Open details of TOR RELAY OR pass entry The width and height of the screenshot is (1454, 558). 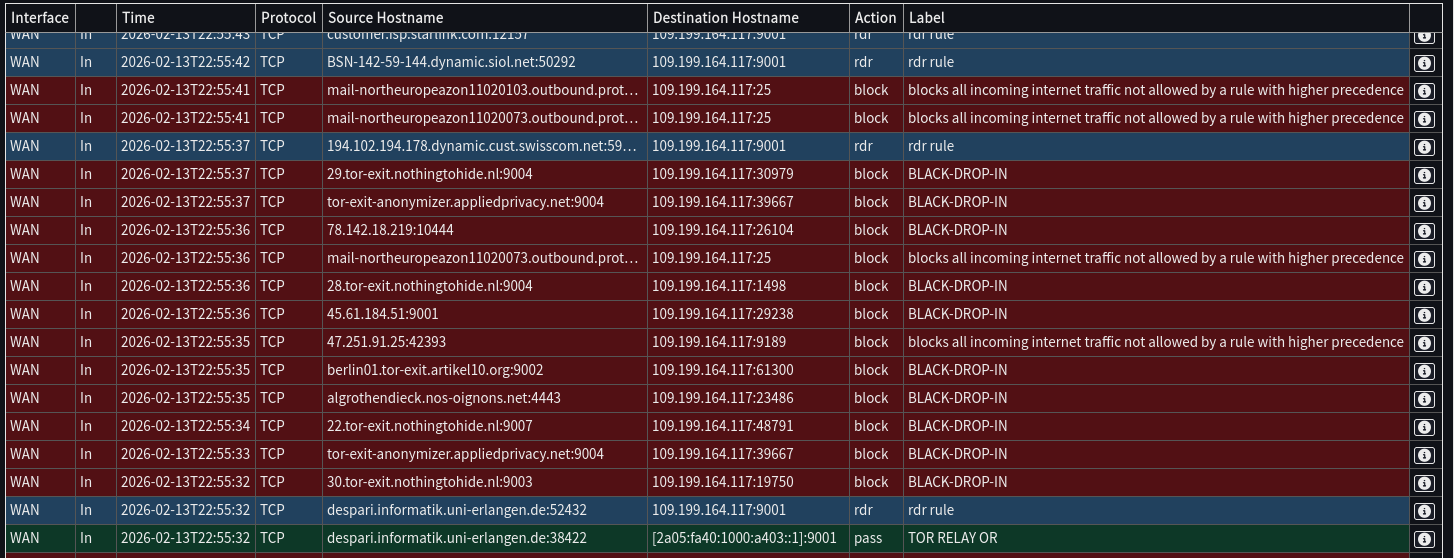1423,538
